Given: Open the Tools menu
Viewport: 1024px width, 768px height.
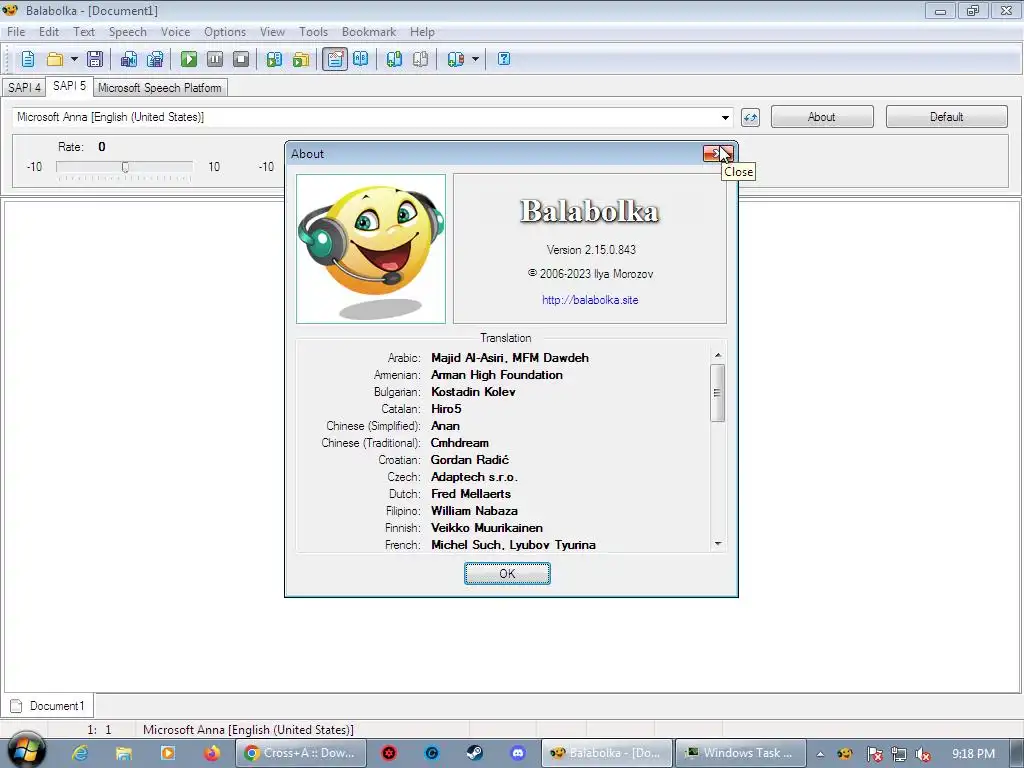Looking at the screenshot, I should pos(313,32).
